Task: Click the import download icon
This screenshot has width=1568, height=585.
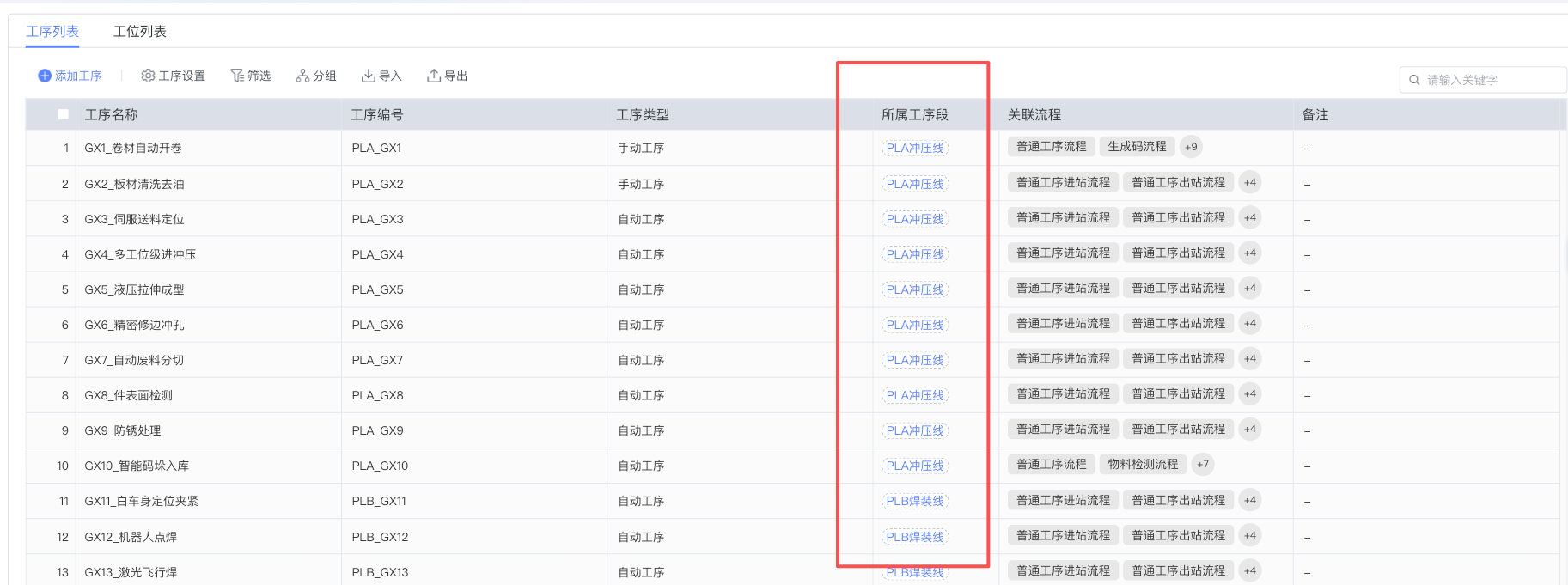Action: [x=368, y=76]
